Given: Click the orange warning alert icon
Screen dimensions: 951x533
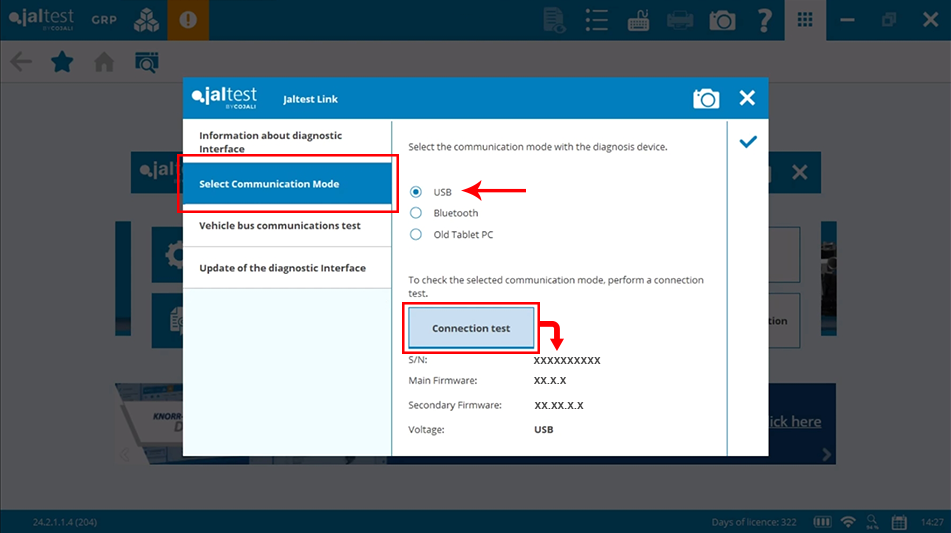Looking at the screenshot, I should (x=188, y=20).
